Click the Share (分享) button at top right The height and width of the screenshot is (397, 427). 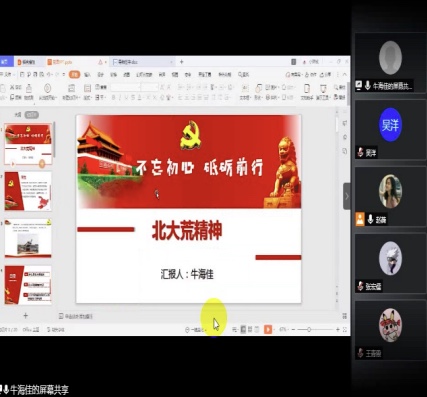(325, 74)
